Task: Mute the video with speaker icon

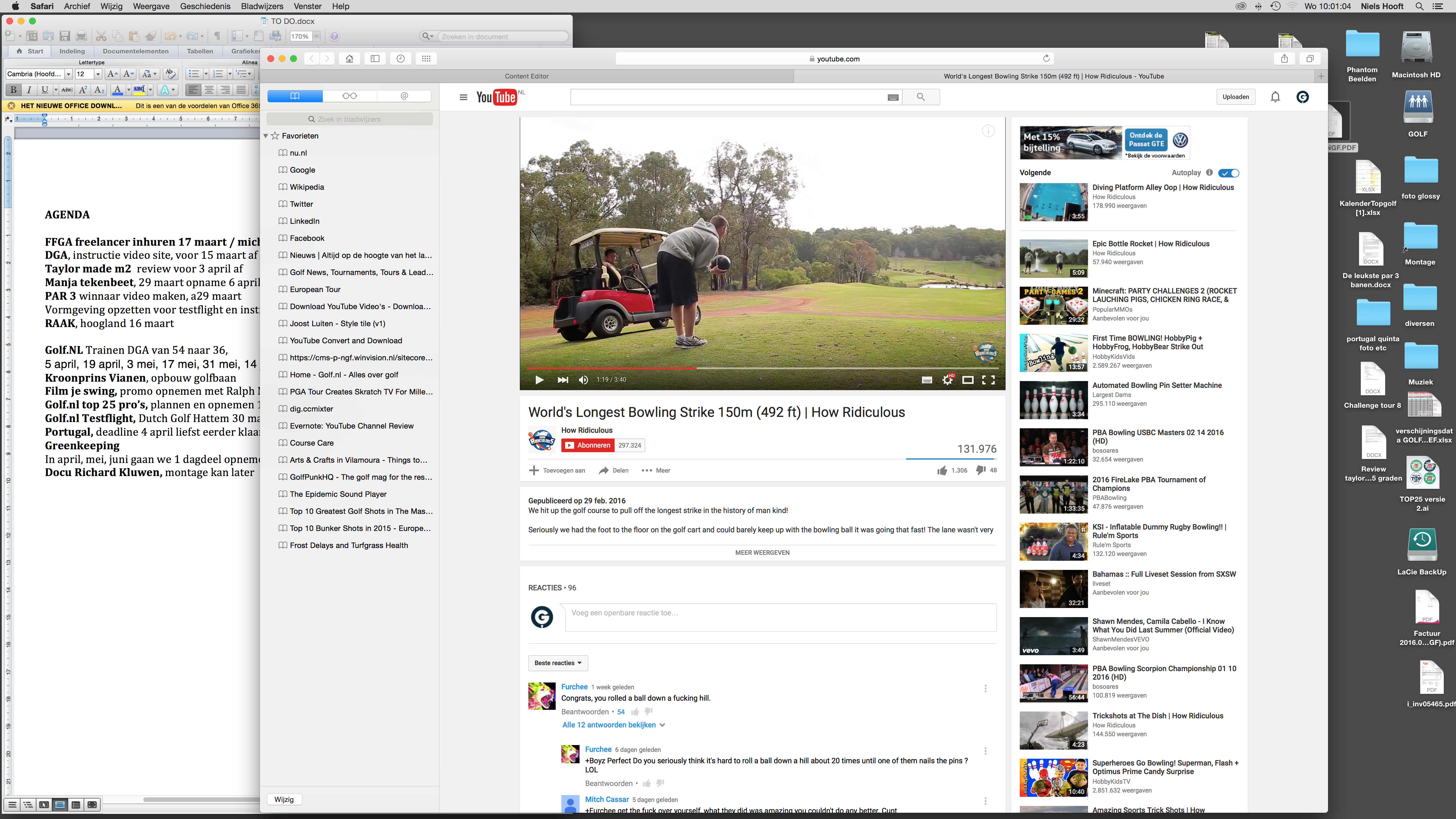Action: click(x=583, y=380)
